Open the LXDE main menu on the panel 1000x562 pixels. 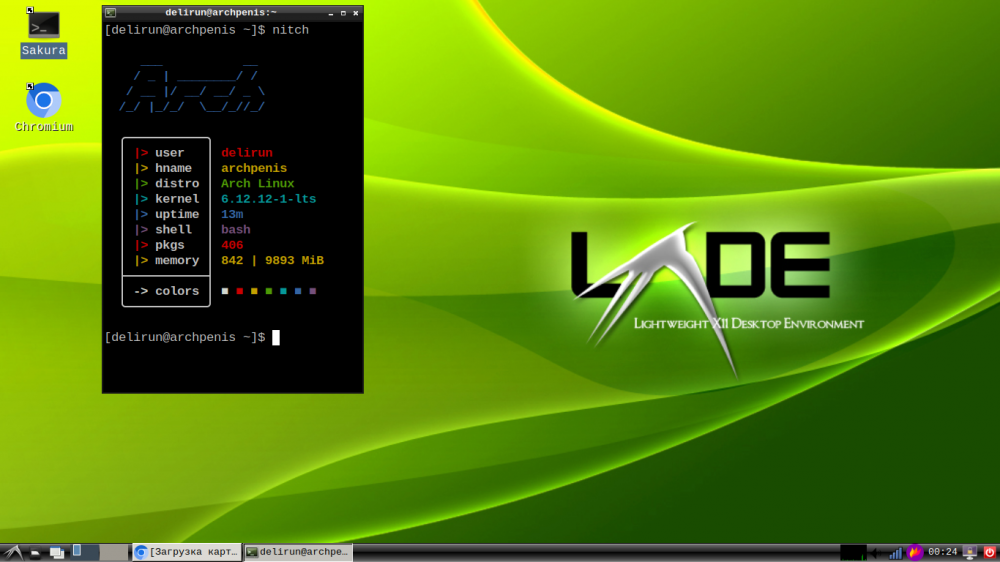tap(13, 552)
